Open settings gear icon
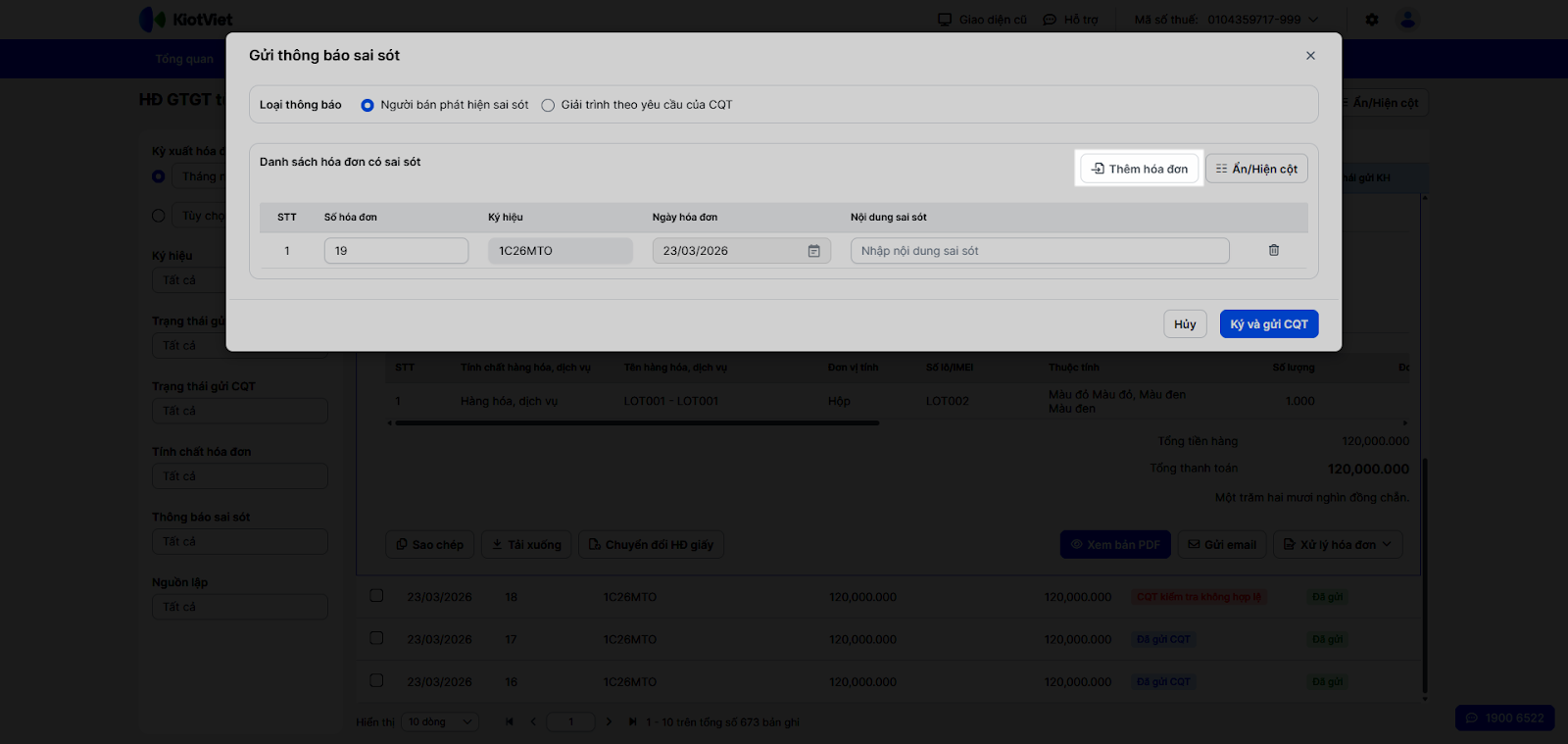This screenshot has width=1568, height=744. coord(1372,20)
